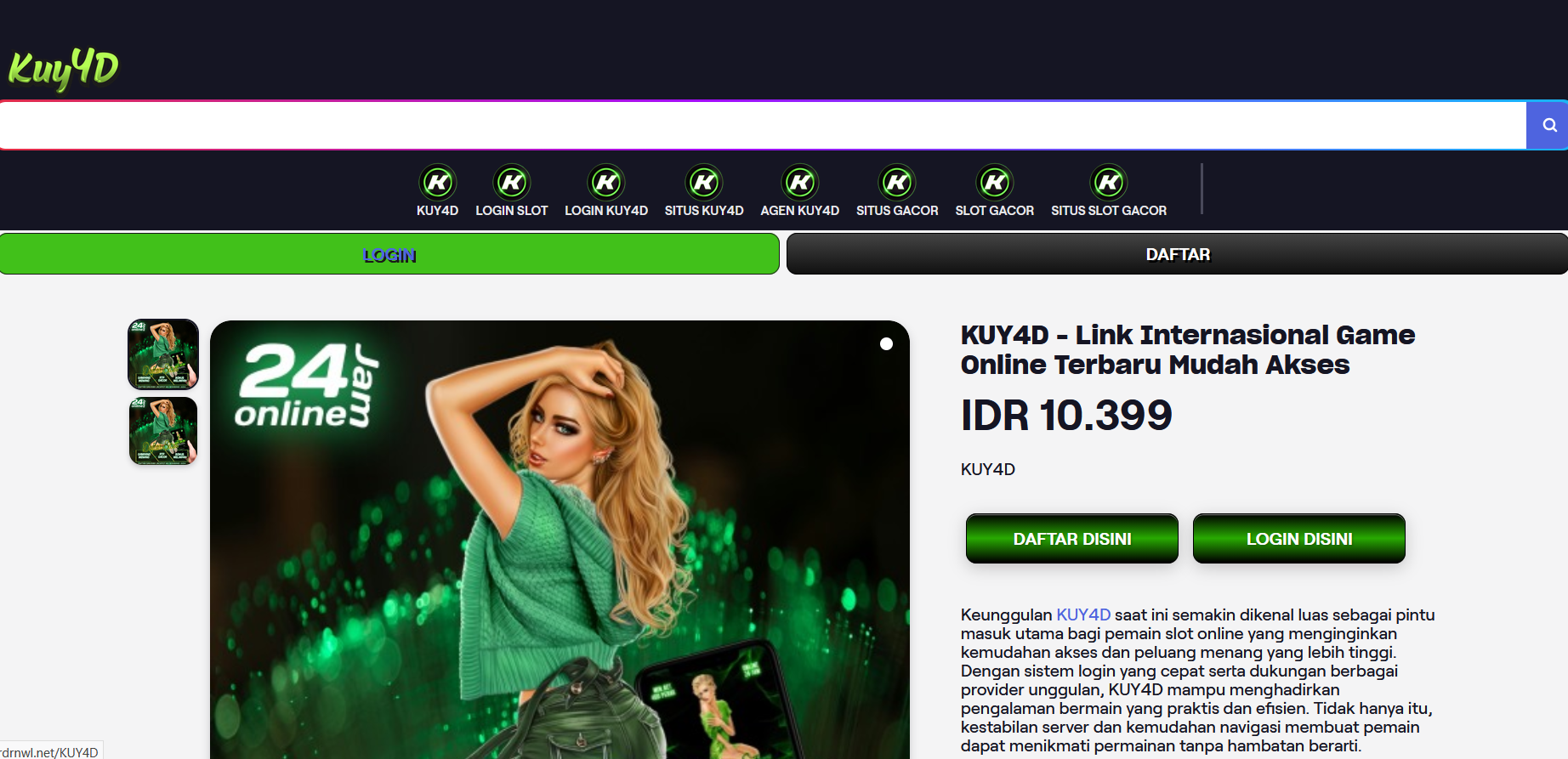Click the DAFTAR DISINI button
Screen dimensions: 1568x759
coord(1072,539)
